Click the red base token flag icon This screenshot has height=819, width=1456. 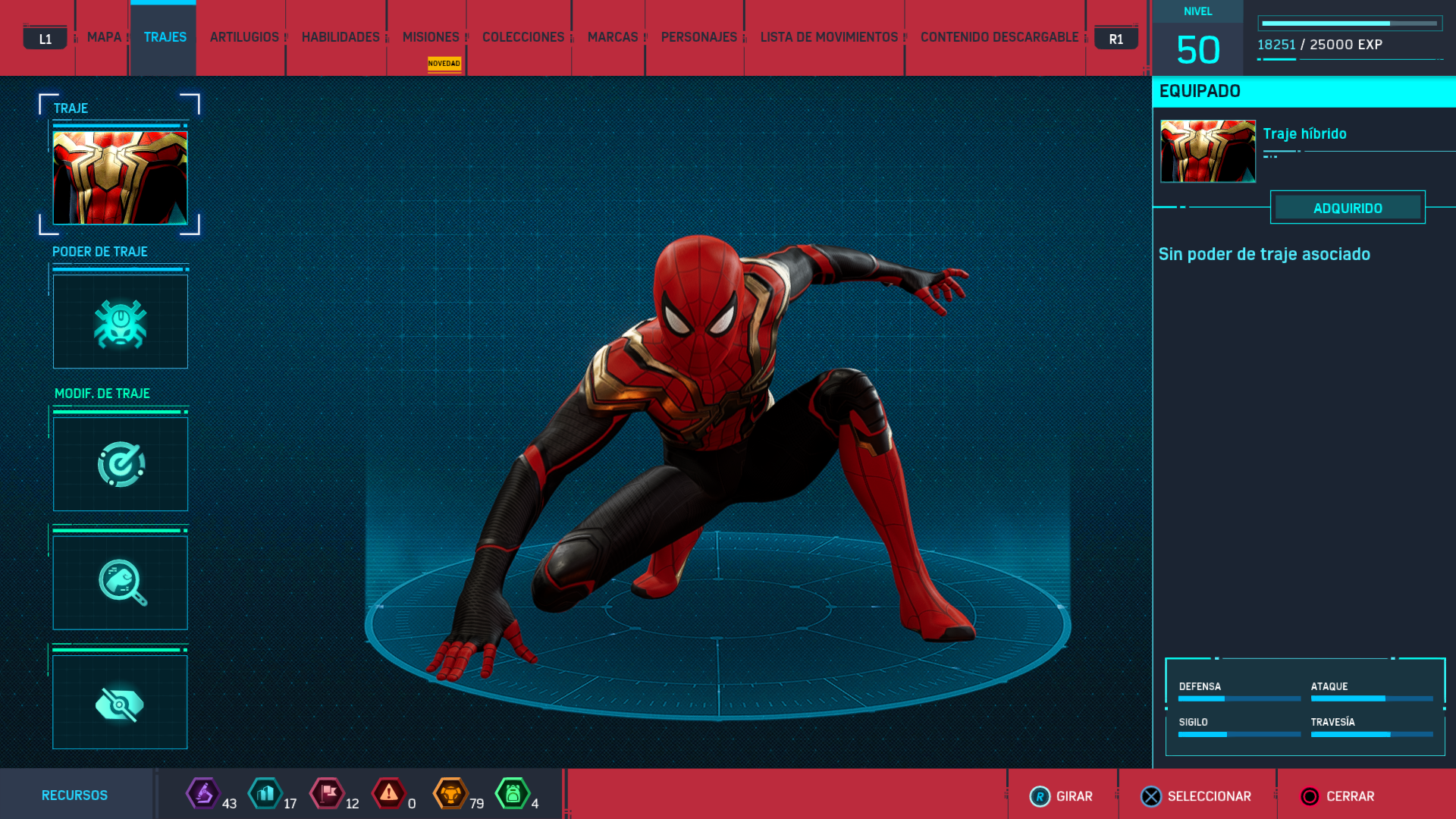point(327,794)
